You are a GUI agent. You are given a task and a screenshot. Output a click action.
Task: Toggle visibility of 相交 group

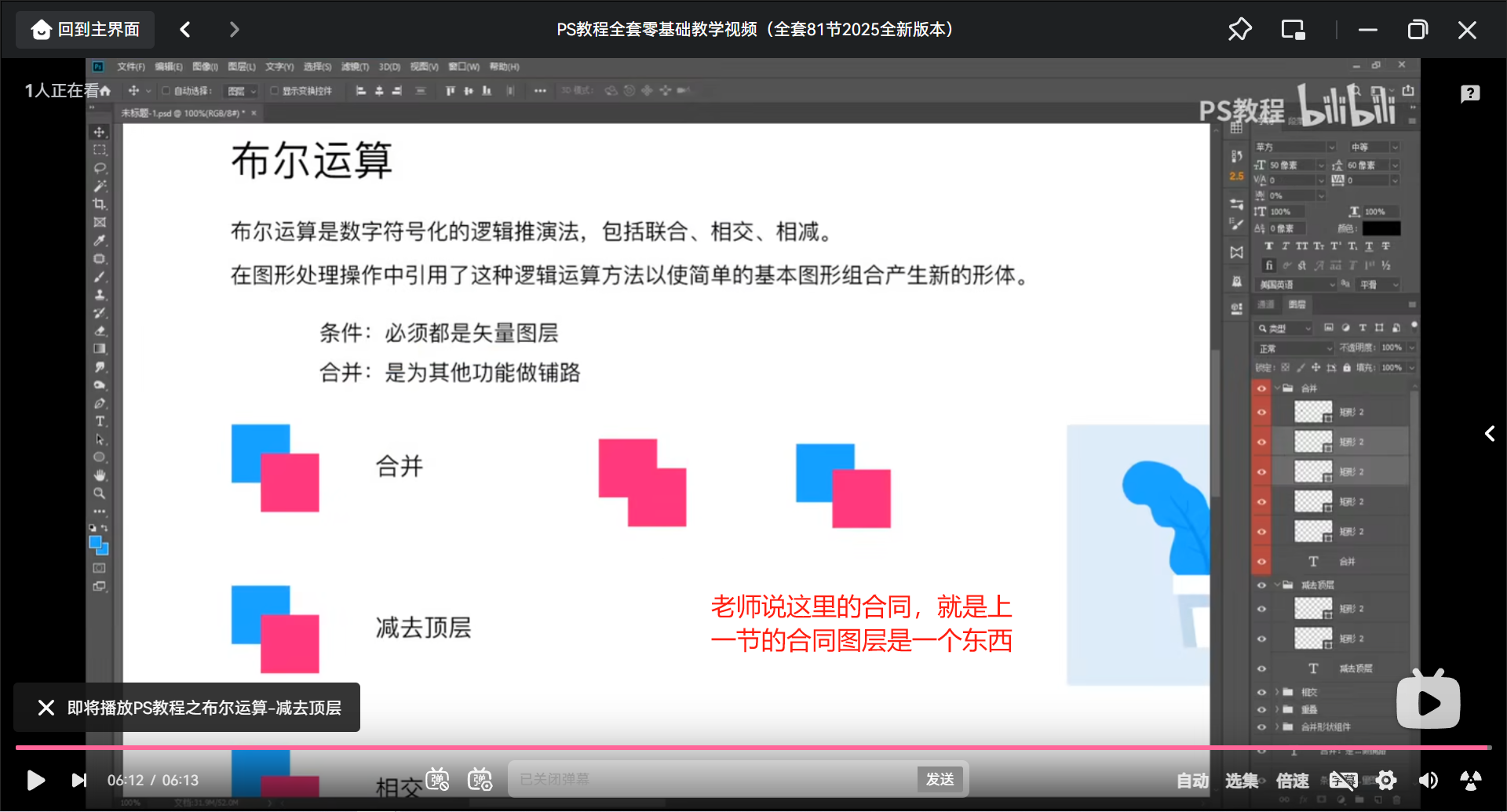pyautogui.click(x=1261, y=692)
